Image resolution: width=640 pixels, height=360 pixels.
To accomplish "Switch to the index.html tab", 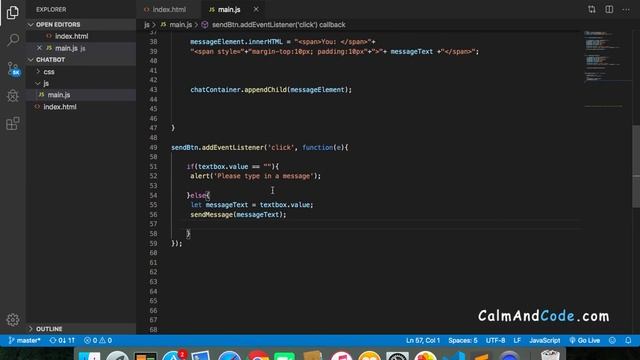I will pyautogui.click(x=165, y=9).
